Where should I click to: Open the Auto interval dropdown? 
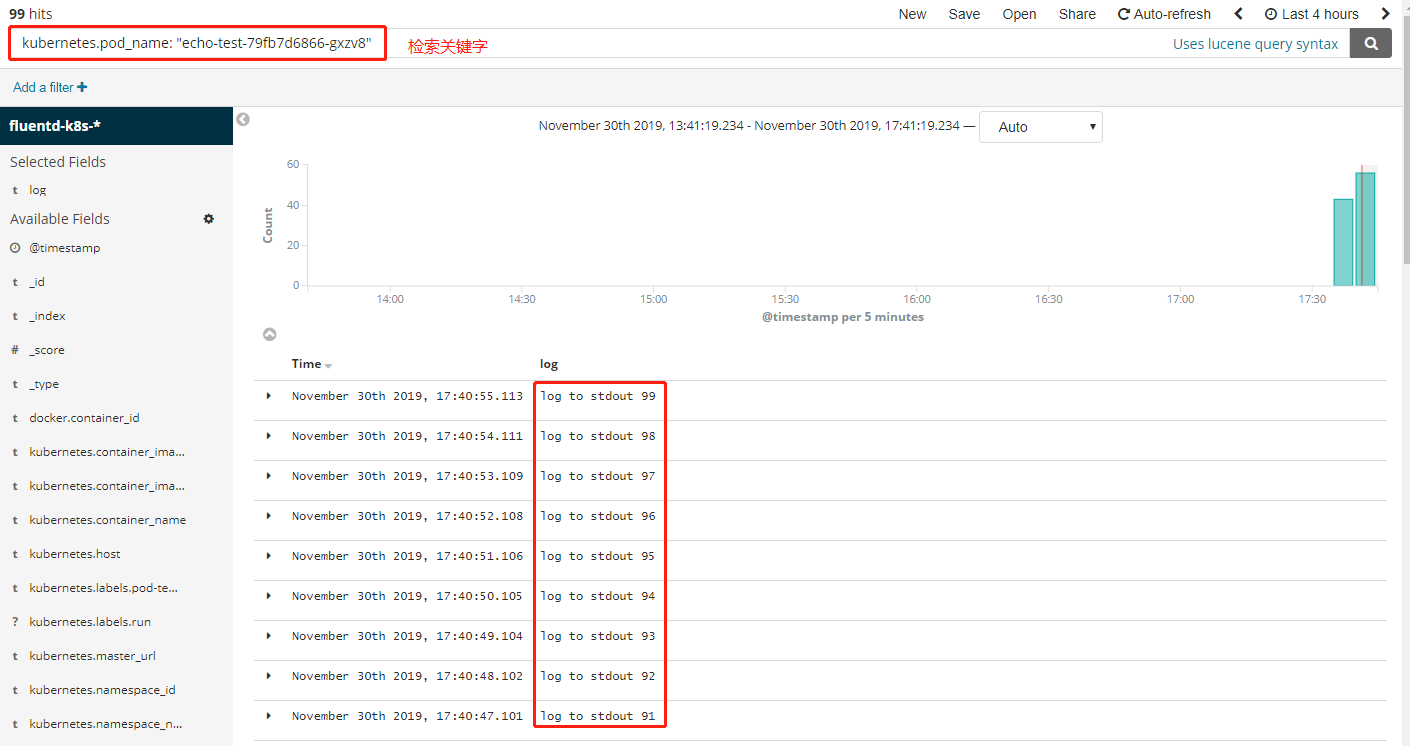[1040, 126]
